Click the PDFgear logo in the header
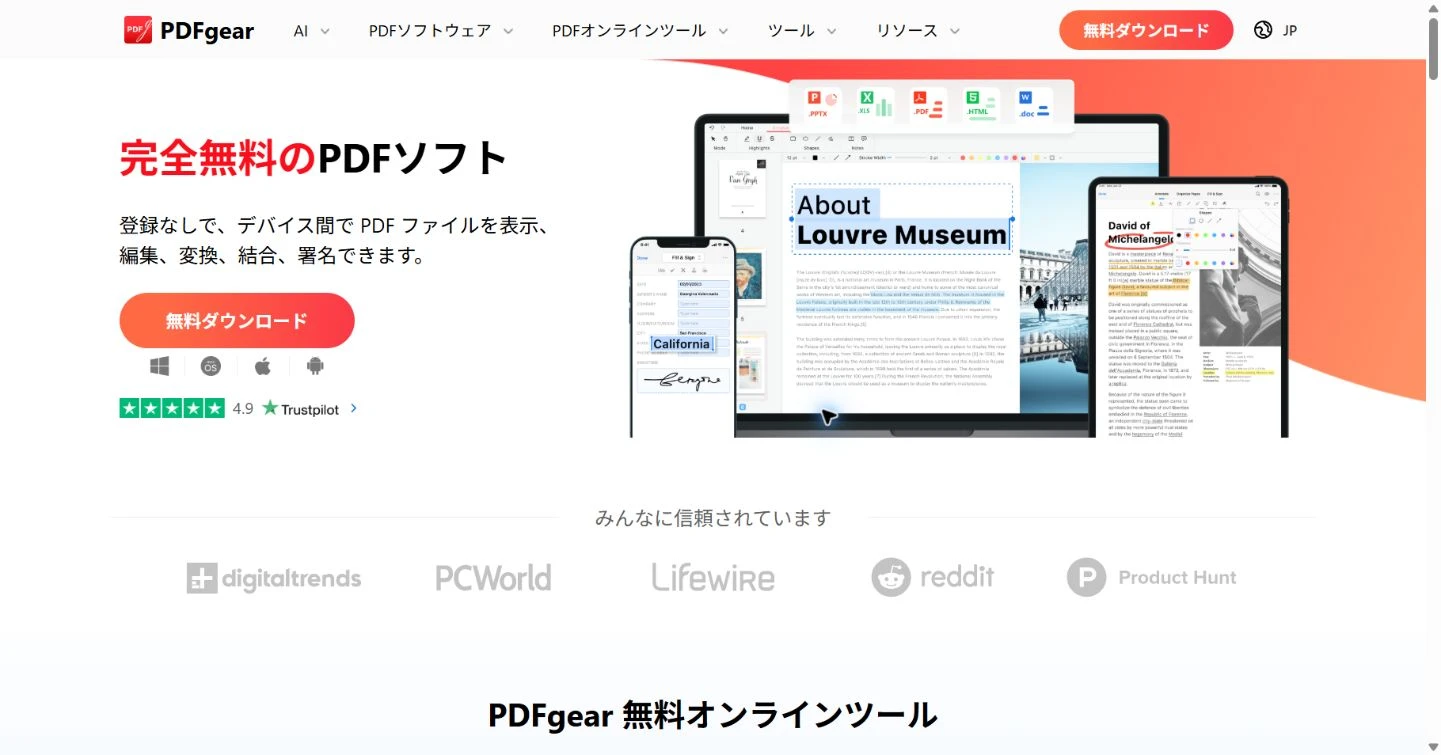 point(189,30)
